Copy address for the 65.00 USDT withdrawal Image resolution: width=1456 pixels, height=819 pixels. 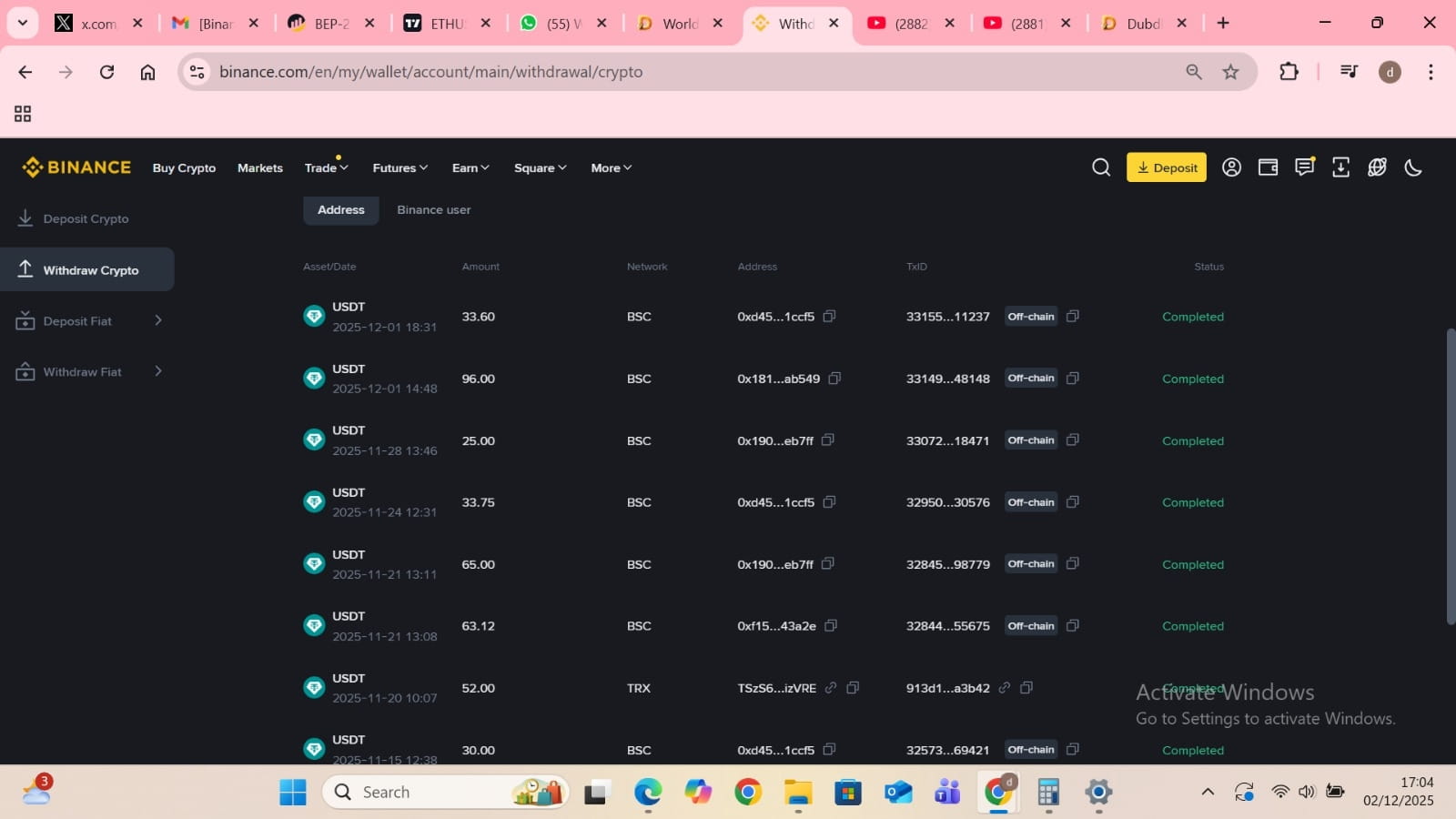pyautogui.click(x=828, y=564)
